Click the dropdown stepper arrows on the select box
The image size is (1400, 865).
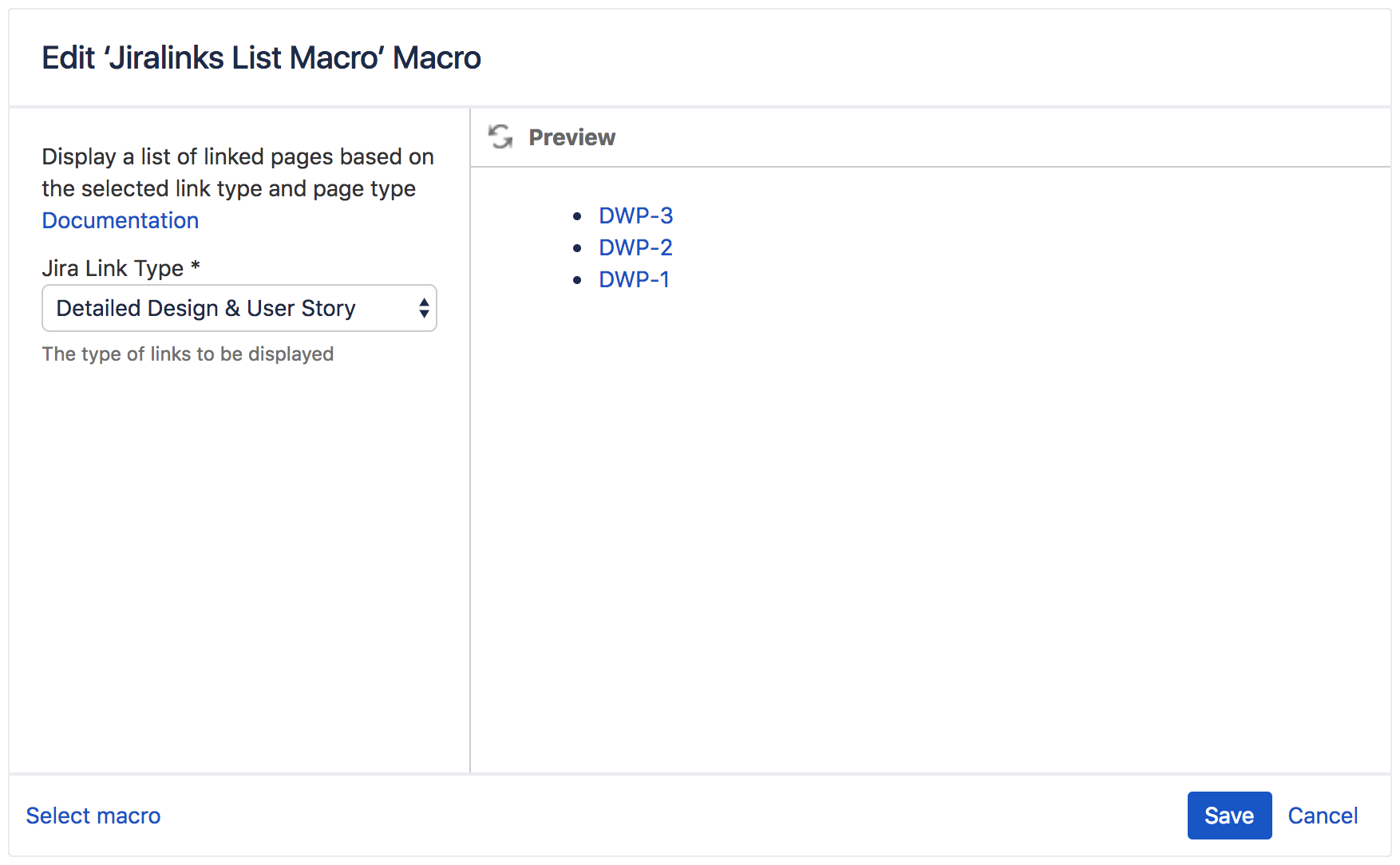[425, 308]
